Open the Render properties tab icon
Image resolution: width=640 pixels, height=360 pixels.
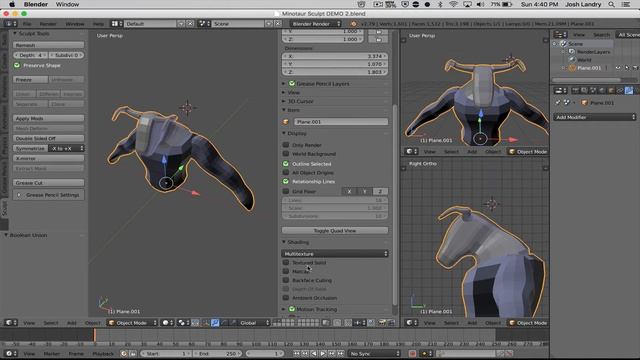pyautogui.click(x=575, y=90)
